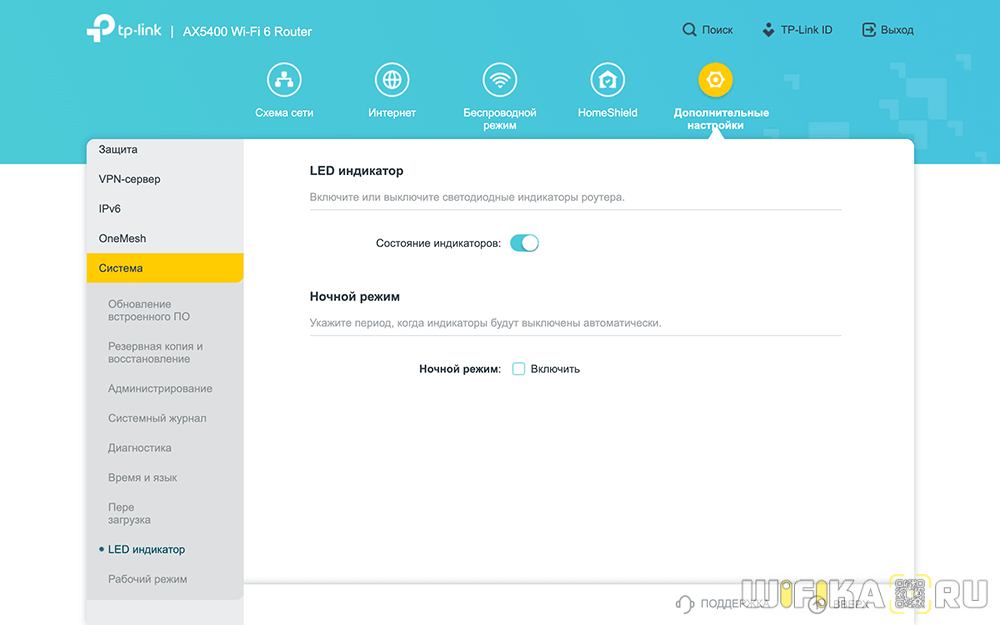
Task: Go to Обновление встроенного ПО
Action: [149, 310]
